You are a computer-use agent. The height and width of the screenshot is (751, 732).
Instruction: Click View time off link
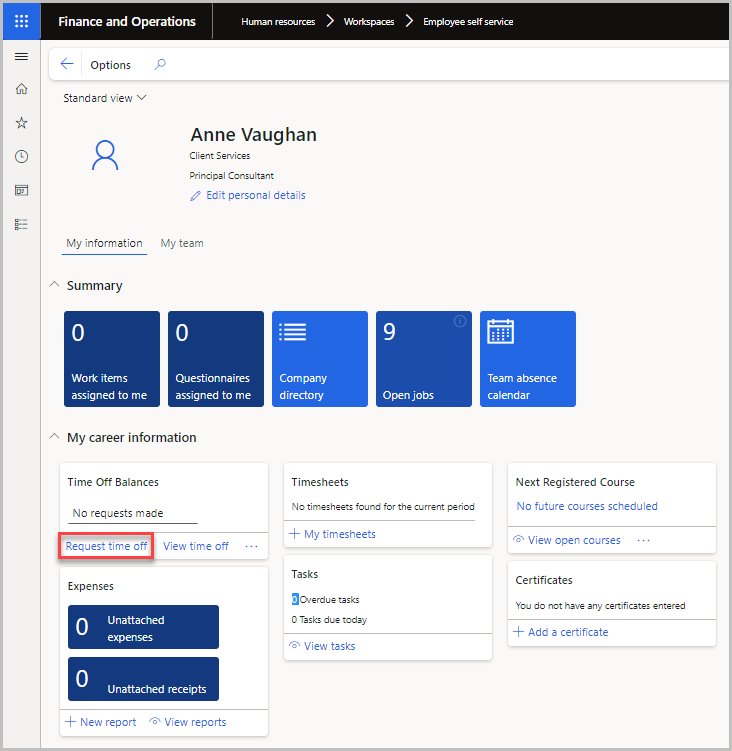pyautogui.click(x=195, y=546)
